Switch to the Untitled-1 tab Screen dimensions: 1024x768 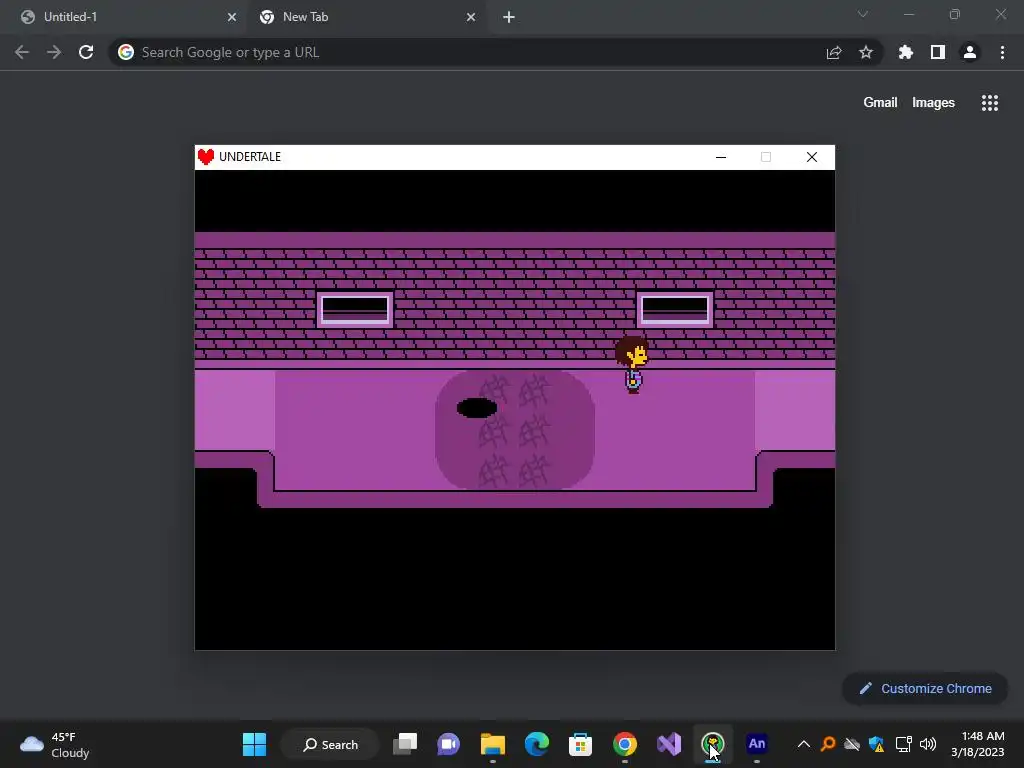pos(124,17)
